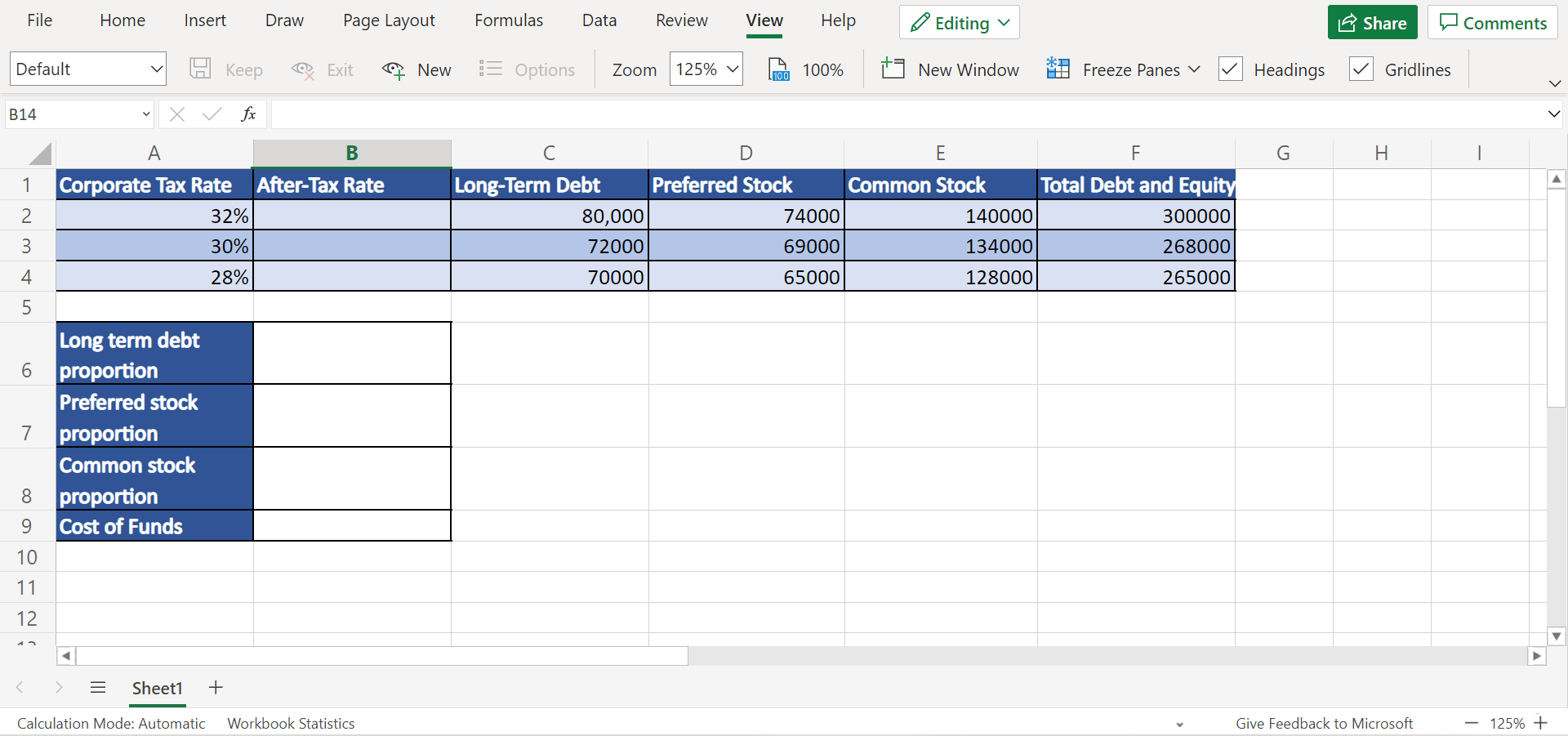Open the all-sheets list icon
This screenshot has width=1568, height=736.
(97, 688)
